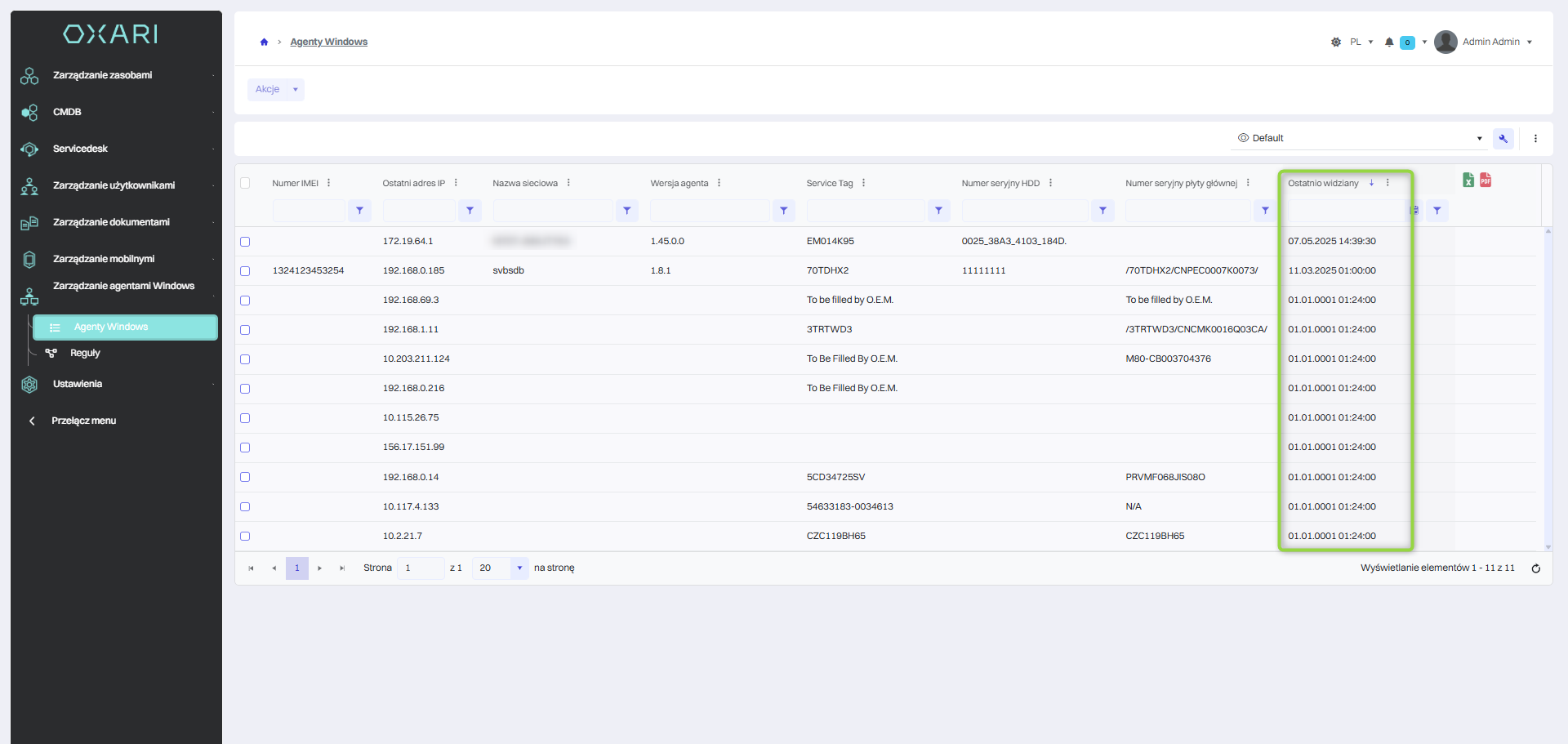This screenshot has width=1568, height=744.
Task: Click filter icon for Numer IMEI column
Action: (x=359, y=211)
